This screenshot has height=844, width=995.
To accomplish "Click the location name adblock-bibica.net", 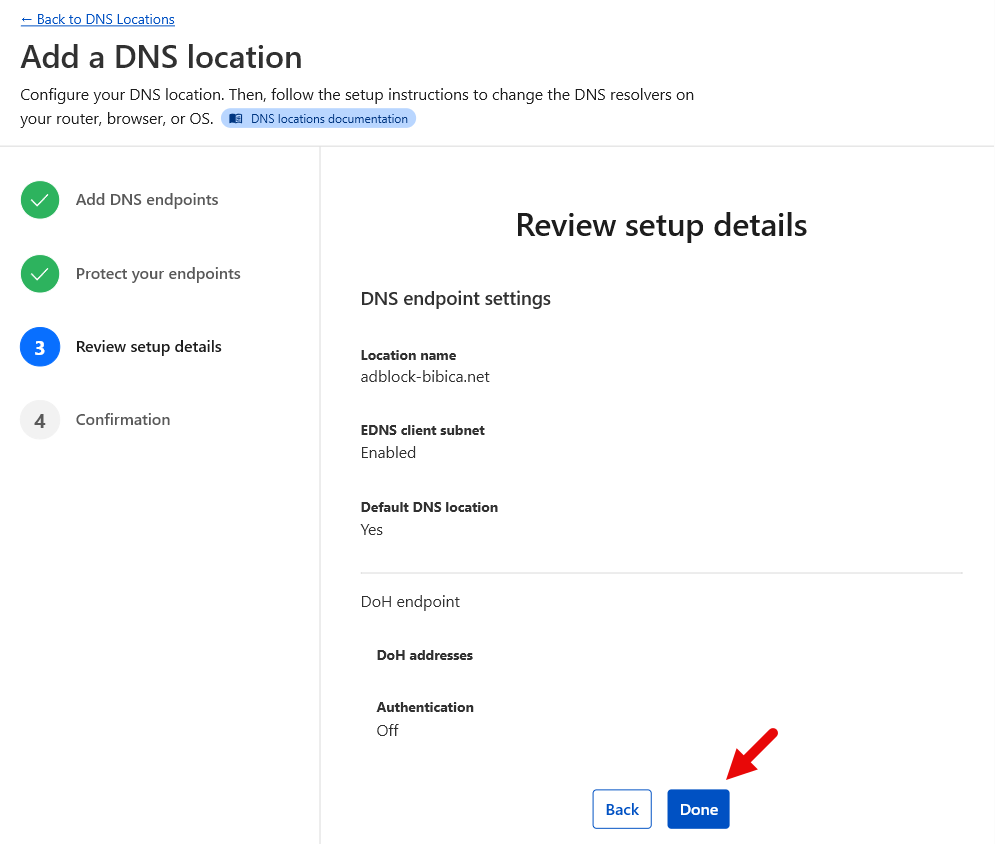I will tap(425, 377).
